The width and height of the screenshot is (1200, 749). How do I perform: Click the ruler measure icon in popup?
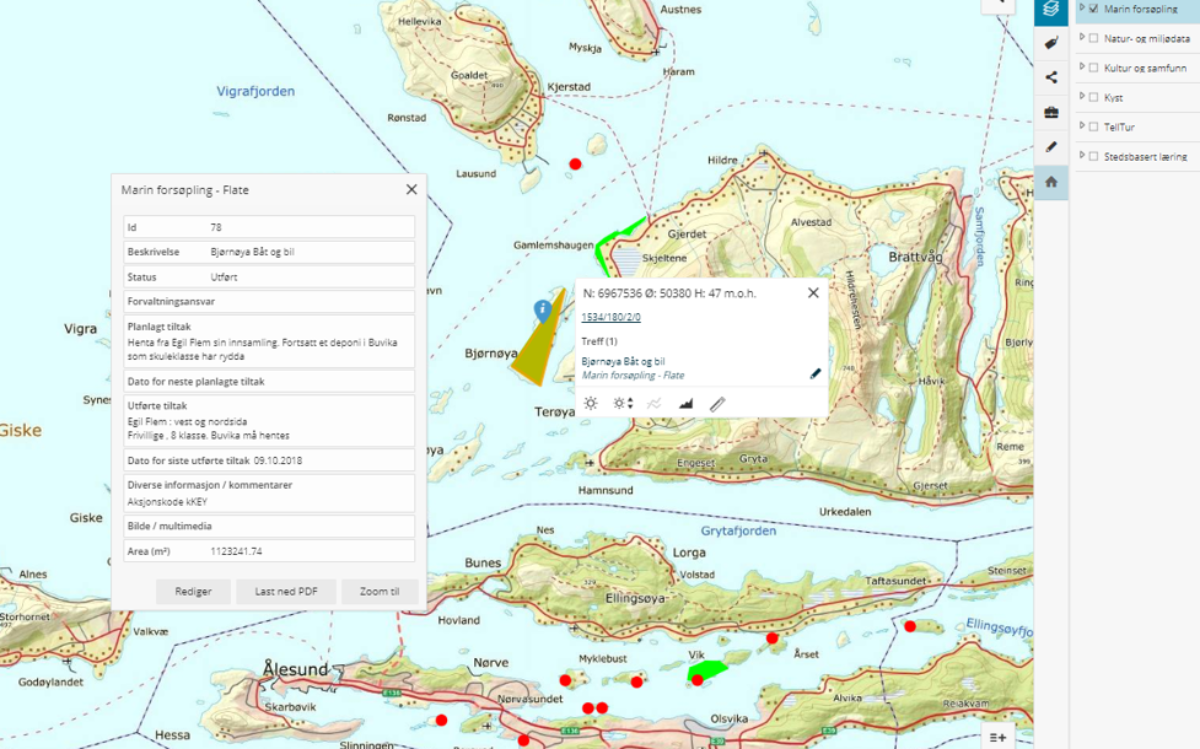[x=717, y=404]
